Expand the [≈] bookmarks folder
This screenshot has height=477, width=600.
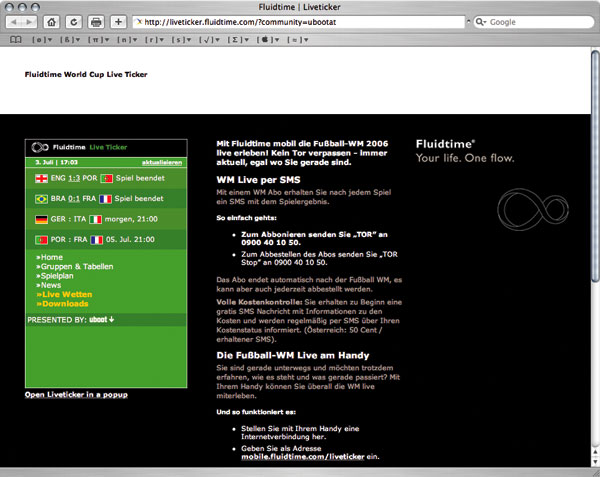(298, 40)
